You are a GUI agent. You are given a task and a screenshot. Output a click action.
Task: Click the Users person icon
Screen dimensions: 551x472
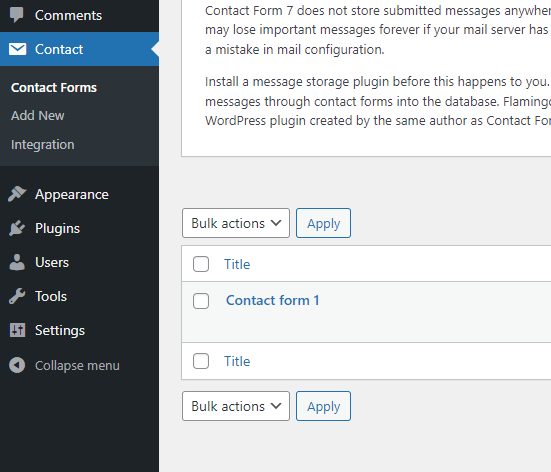[x=17, y=262]
